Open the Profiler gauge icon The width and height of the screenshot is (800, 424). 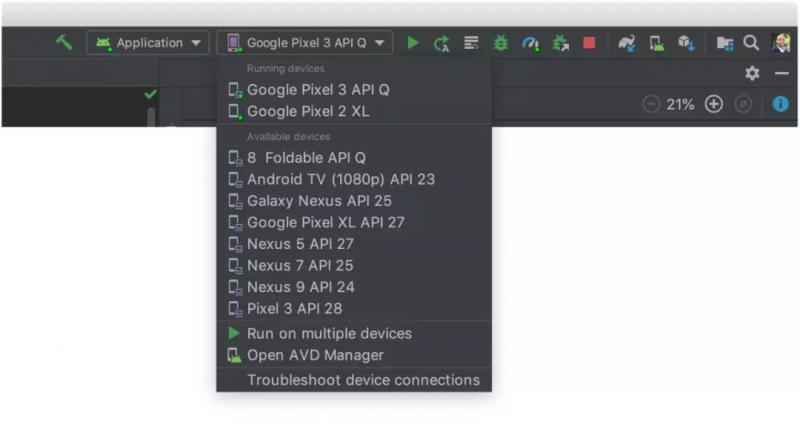click(x=531, y=43)
